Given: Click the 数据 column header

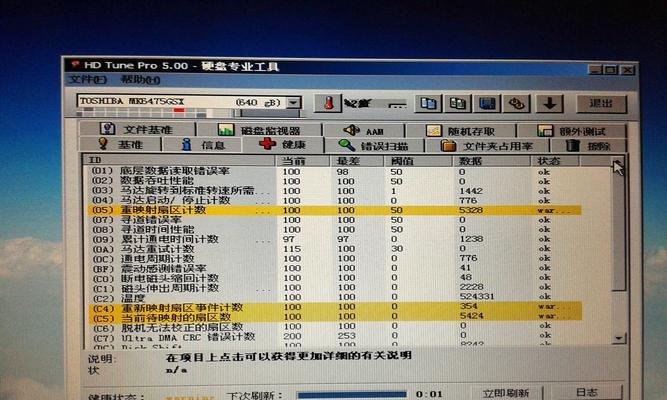Looking at the screenshot, I should point(491,161).
